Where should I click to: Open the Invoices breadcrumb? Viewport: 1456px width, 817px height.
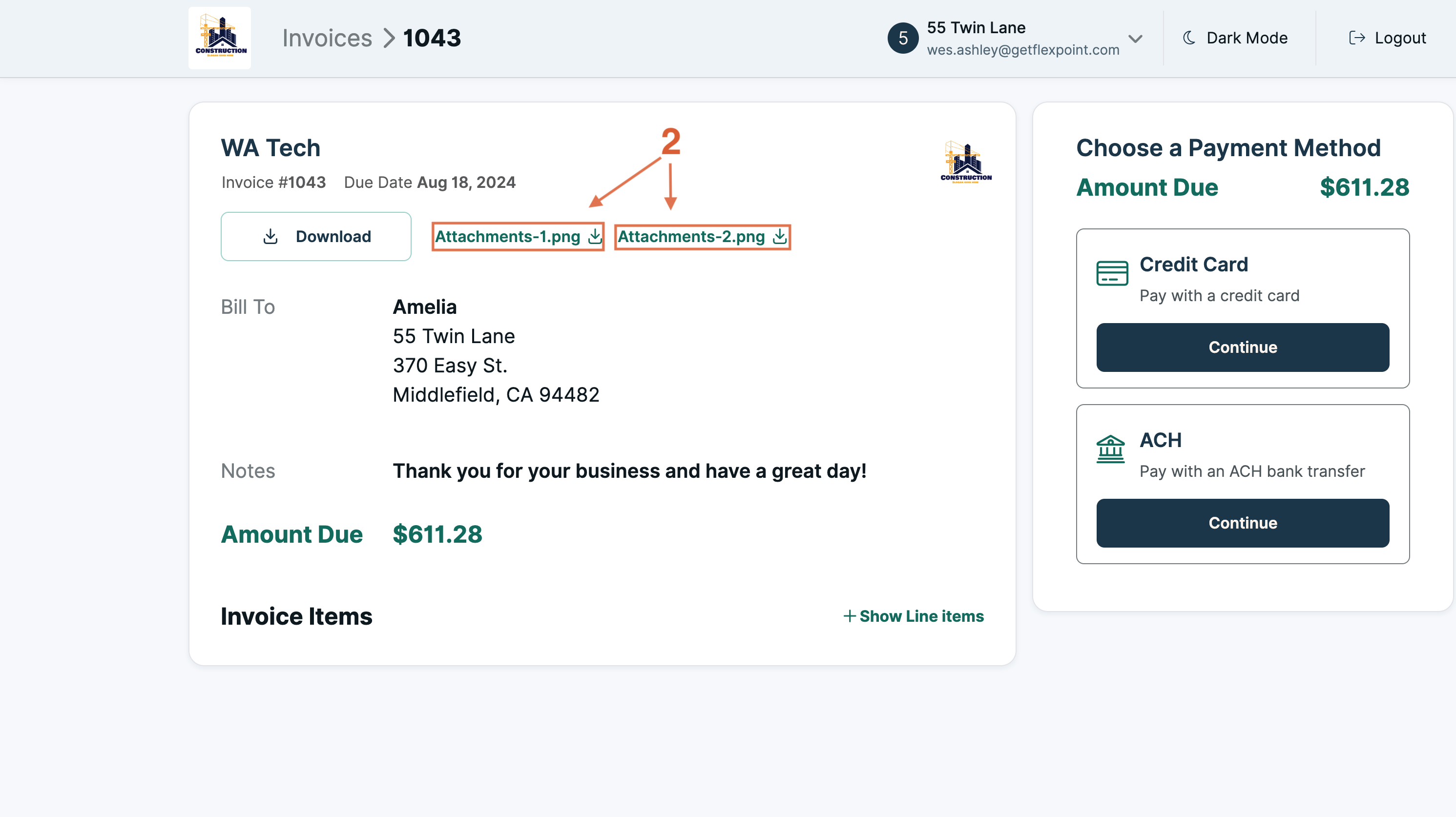pos(328,37)
